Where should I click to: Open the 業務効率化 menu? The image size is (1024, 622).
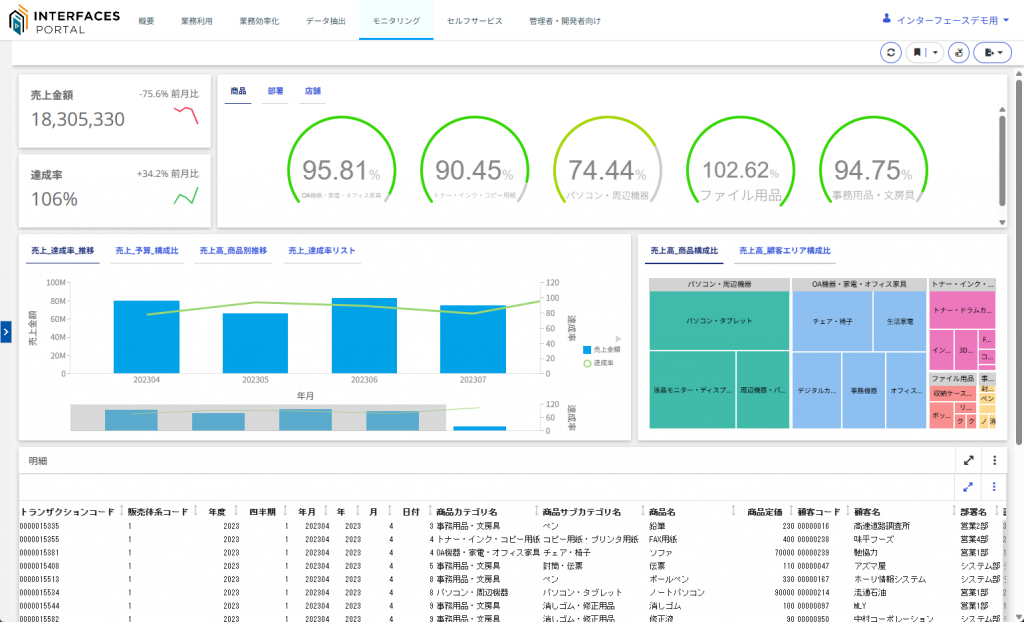click(x=259, y=21)
